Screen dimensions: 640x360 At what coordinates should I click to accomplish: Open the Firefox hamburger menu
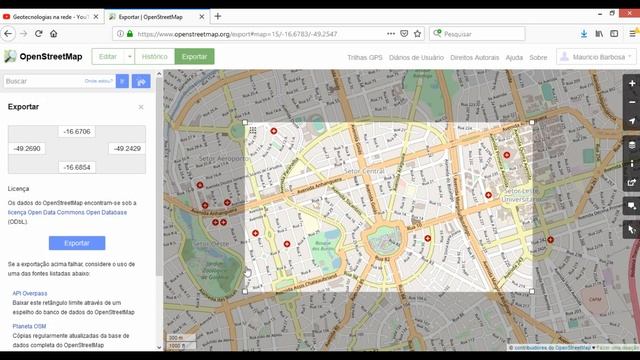[633, 34]
